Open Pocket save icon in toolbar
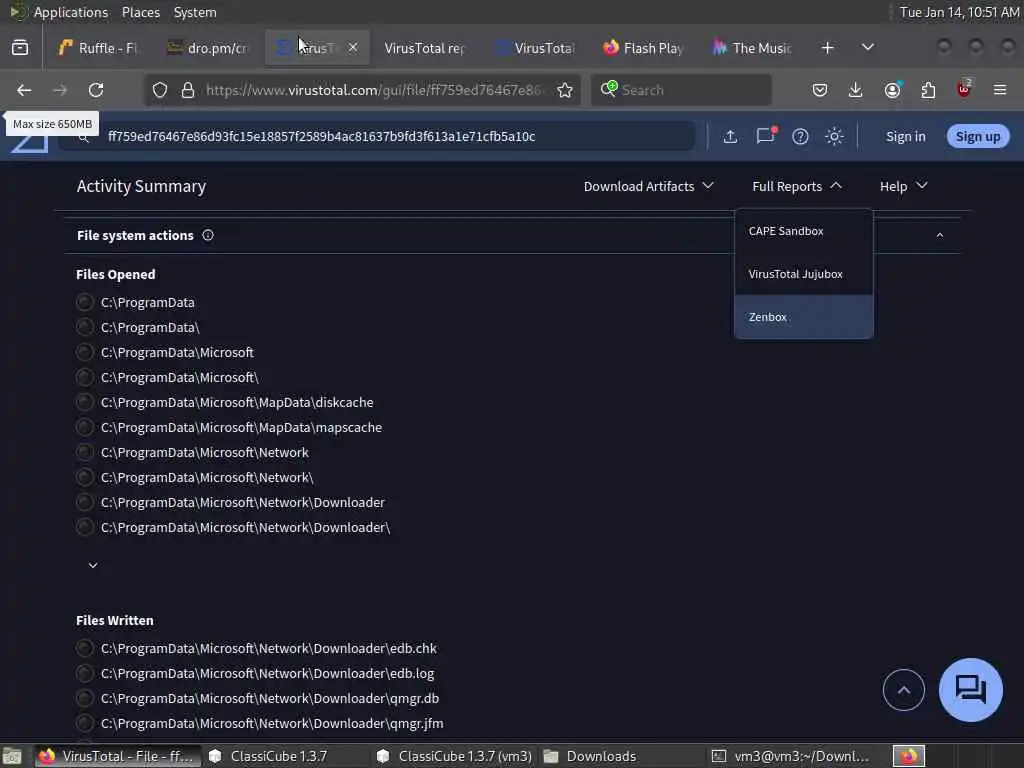Viewport: 1024px width, 768px height. pos(820,90)
